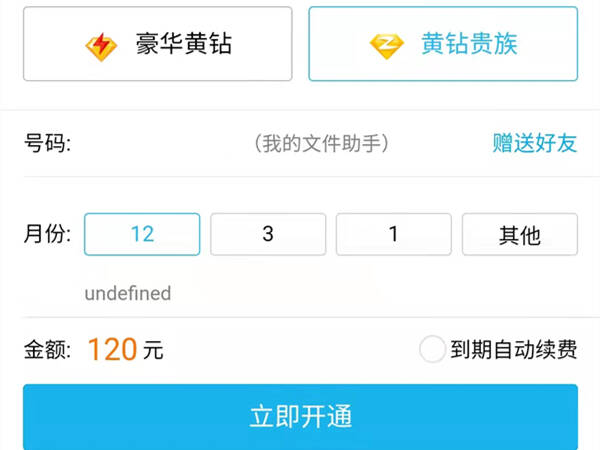The image size is (600, 450).
Task: Click the yellow Z diamond icon
Action: (x=387, y=46)
